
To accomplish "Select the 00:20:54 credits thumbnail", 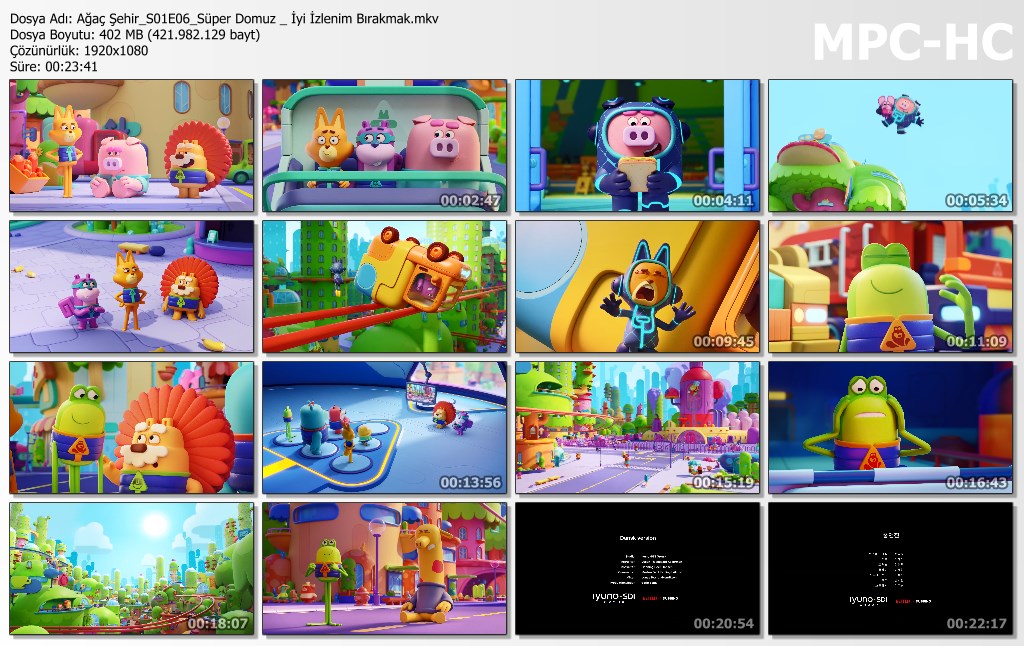I will (637, 568).
